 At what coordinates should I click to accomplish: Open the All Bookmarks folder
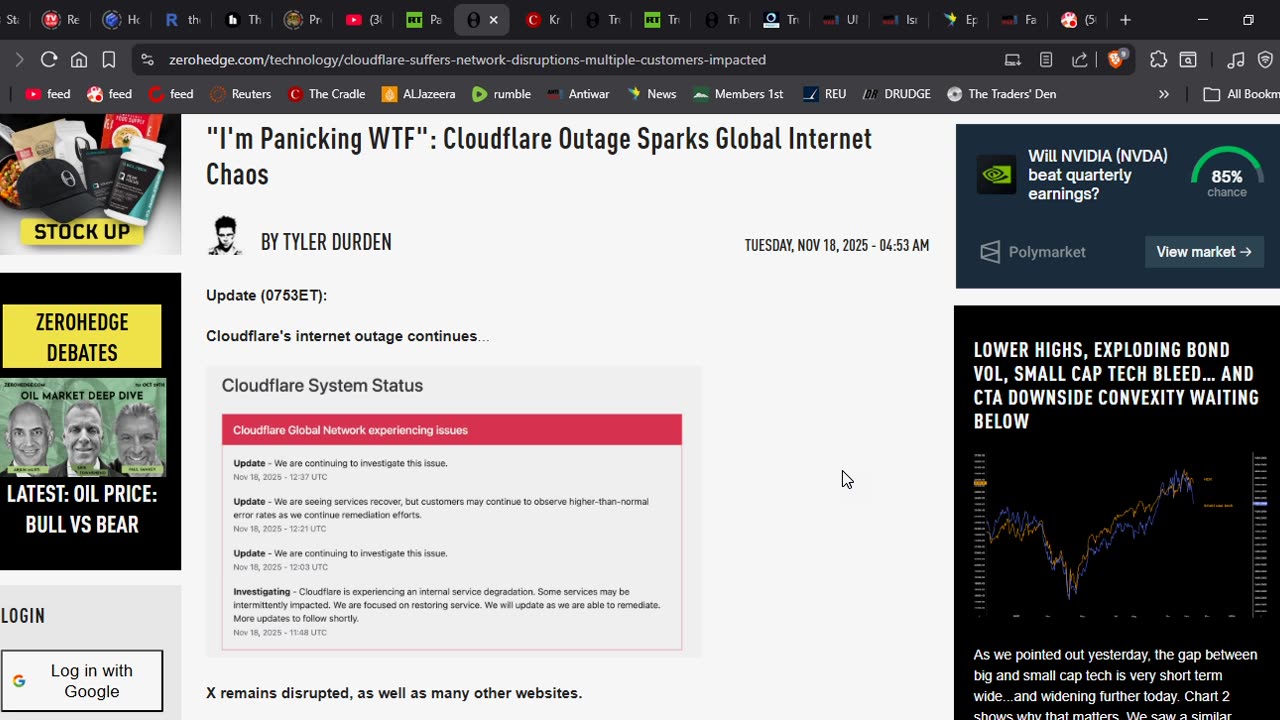click(1240, 94)
